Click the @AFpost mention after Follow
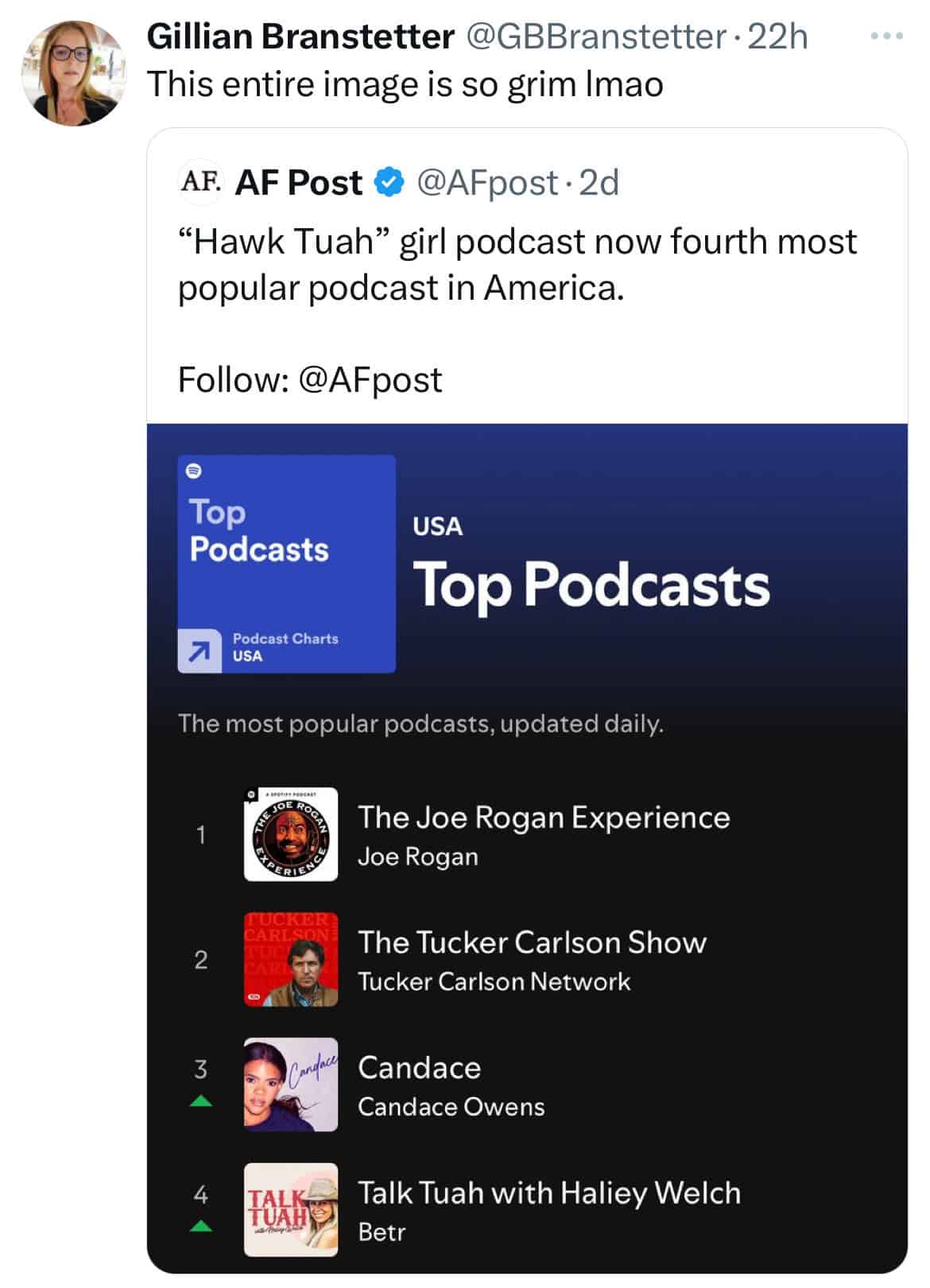930x1288 pixels. coord(370,380)
